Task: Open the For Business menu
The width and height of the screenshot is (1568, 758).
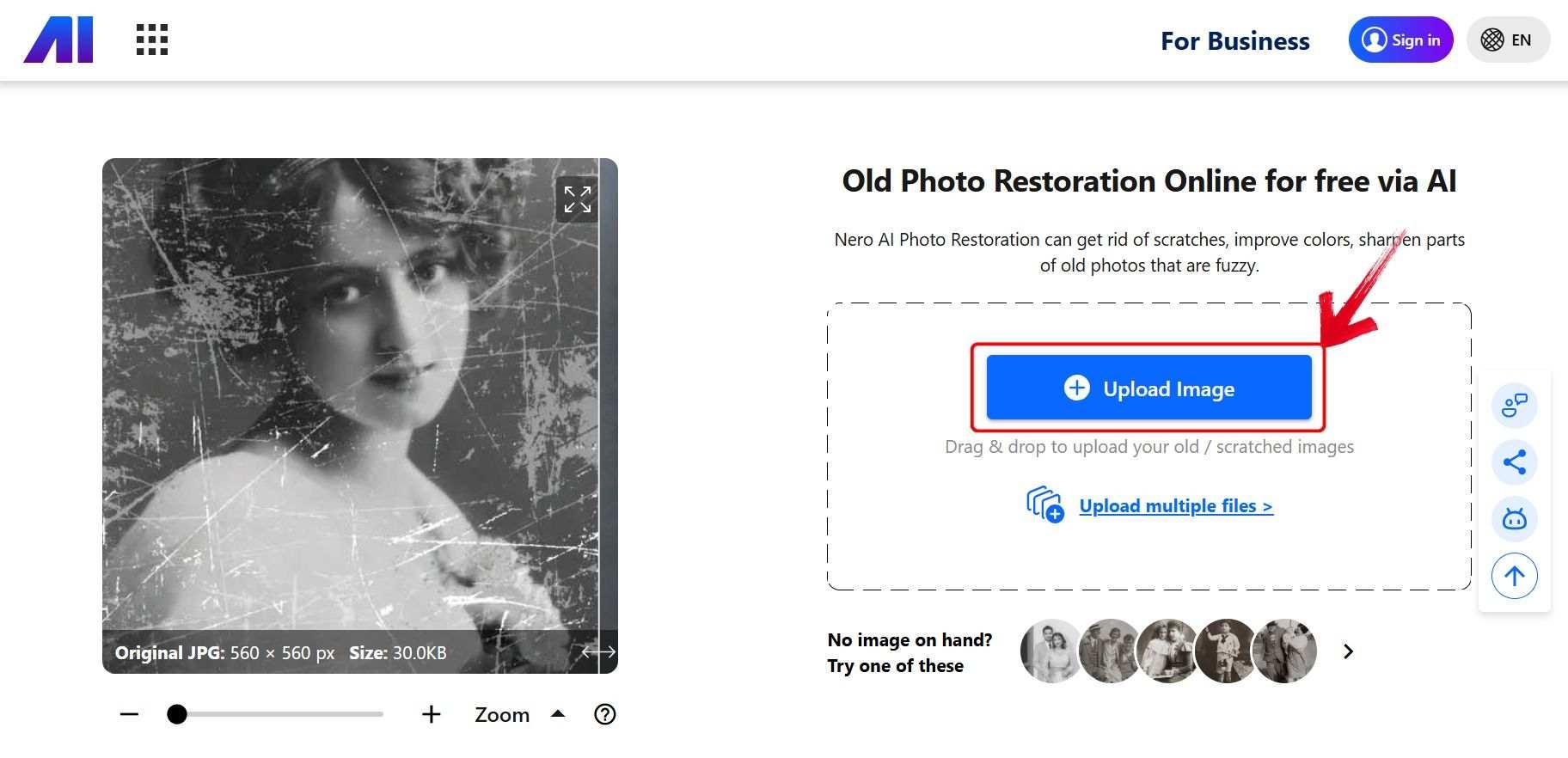Action: pyautogui.click(x=1234, y=41)
